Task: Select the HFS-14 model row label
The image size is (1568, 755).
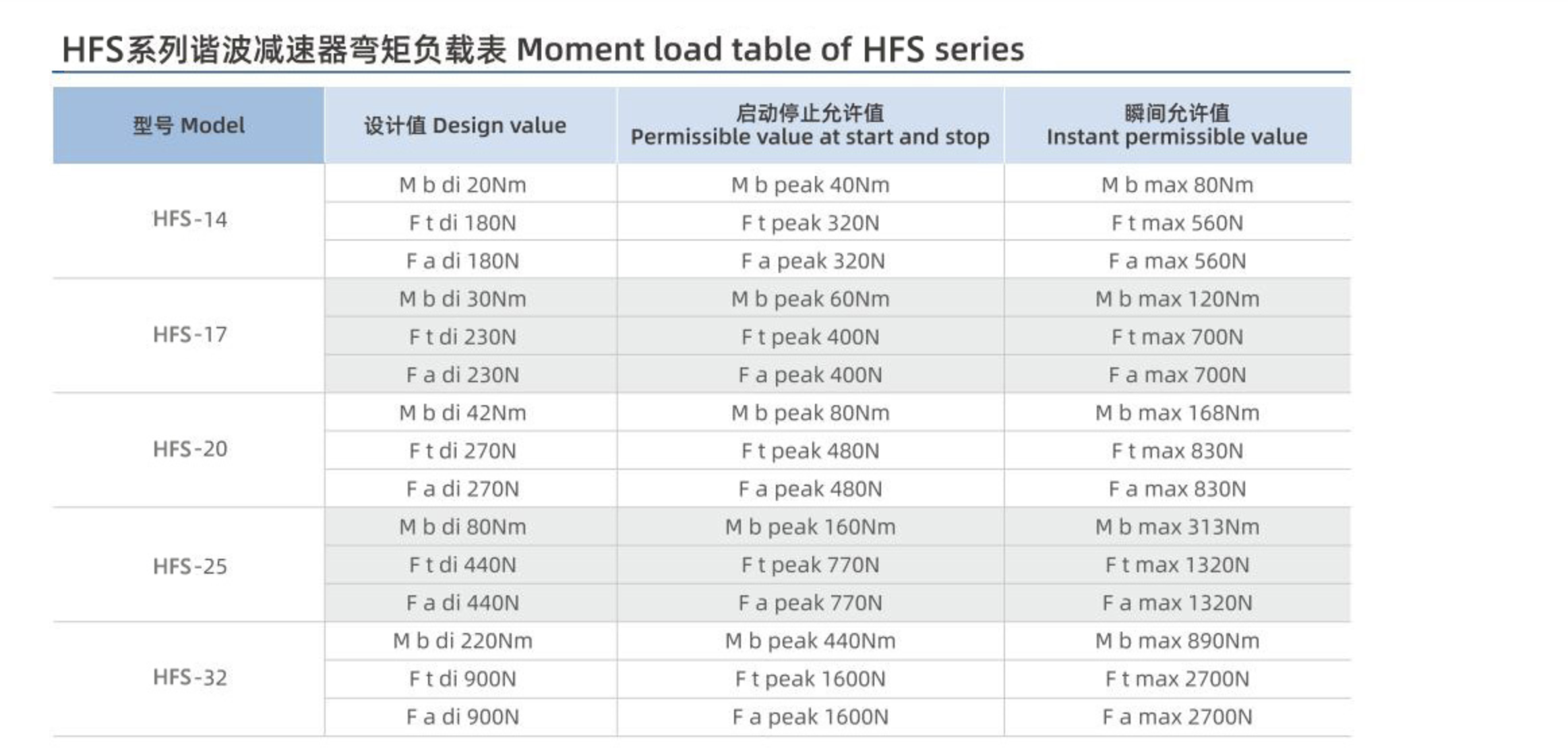Action: point(189,220)
